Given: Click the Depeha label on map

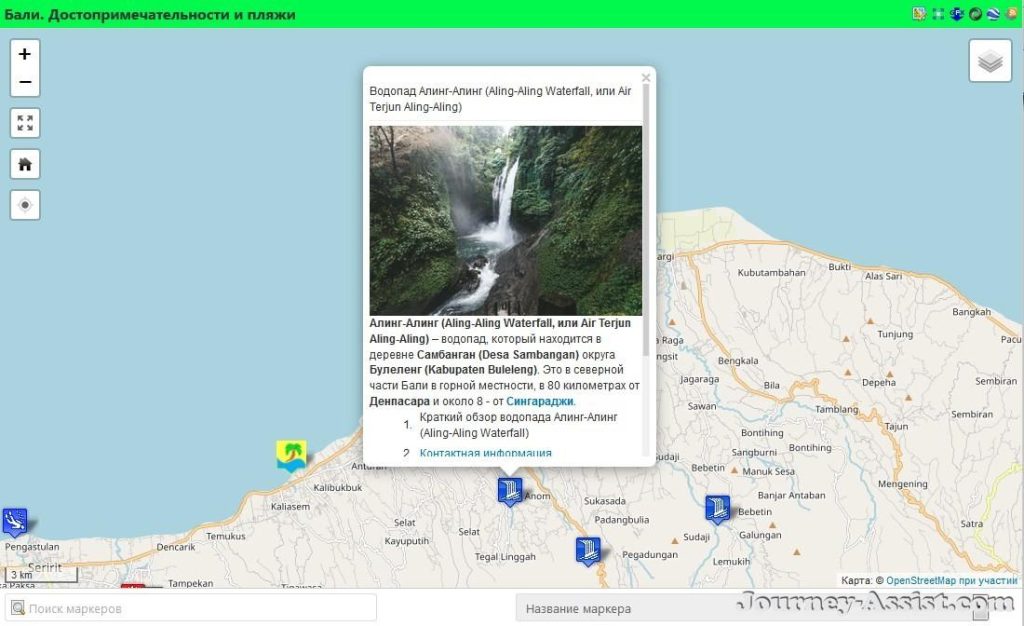Looking at the screenshot, I should 879,383.
